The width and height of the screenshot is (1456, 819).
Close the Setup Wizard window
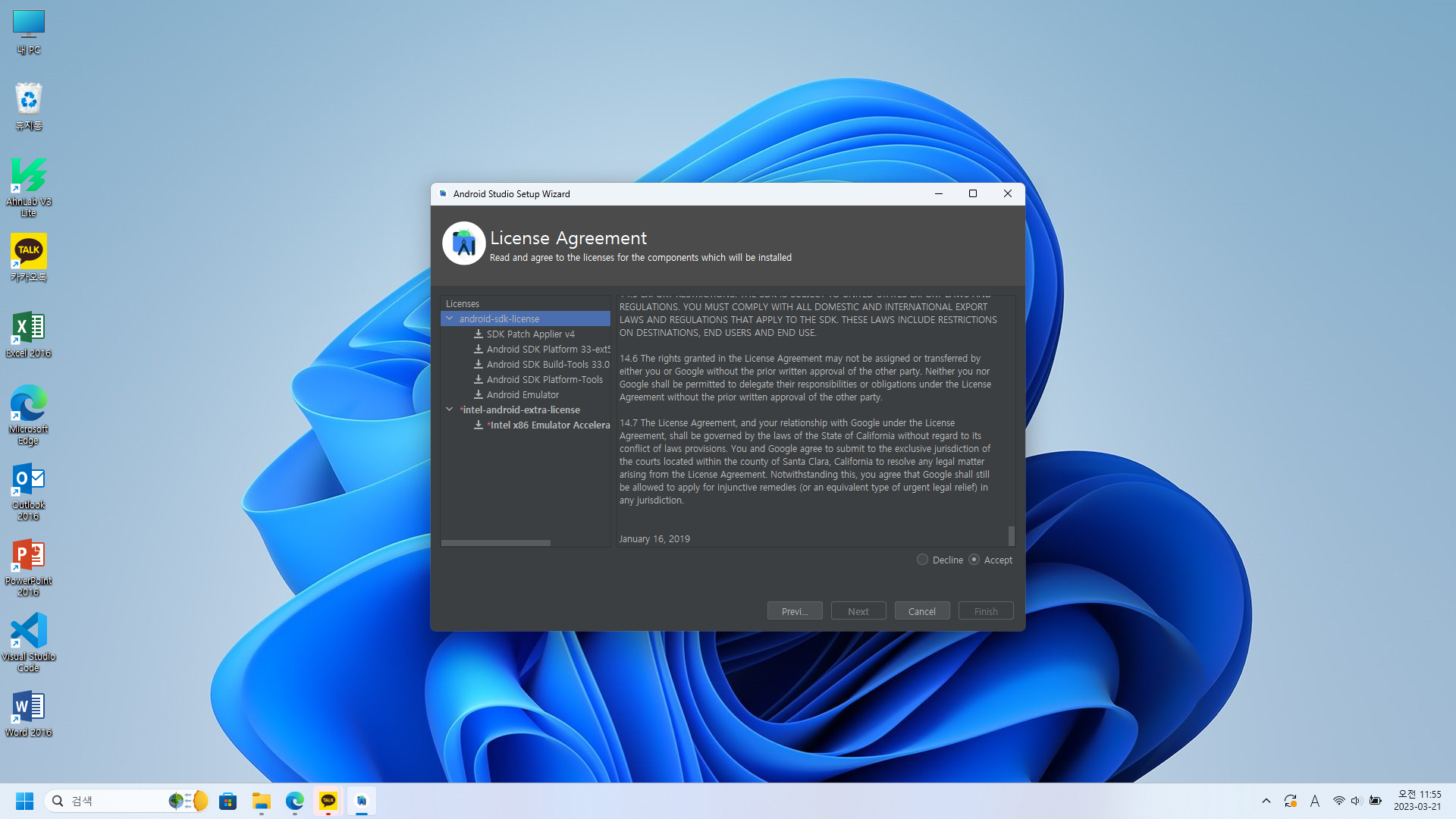pyautogui.click(x=1008, y=194)
